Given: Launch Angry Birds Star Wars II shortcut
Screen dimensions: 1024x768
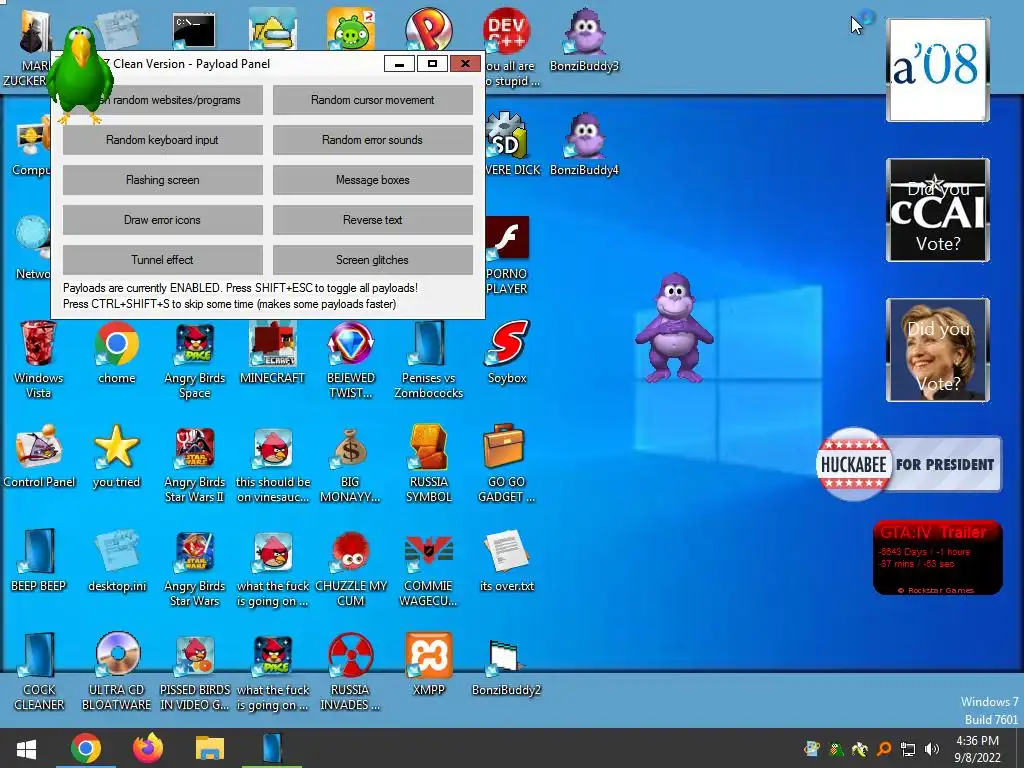Looking at the screenshot, I should tap(195, 465).
